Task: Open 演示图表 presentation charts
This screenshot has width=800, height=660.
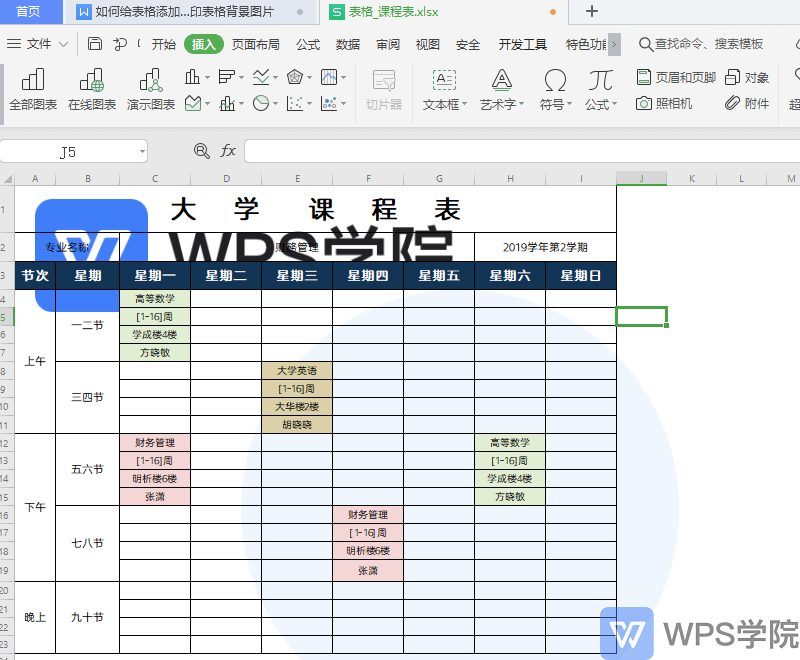Action: pos(151,90)
